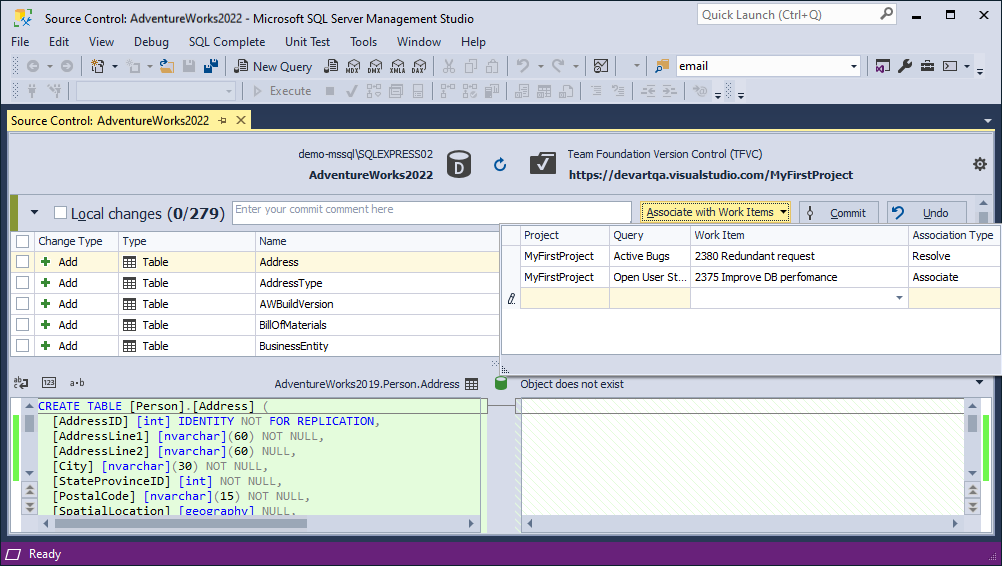Image resolution: width=1002 pixels, height=566 pixels.
Task: Open the Properties wrench icon
Action: pyautogui.click(x=905, y=66)
